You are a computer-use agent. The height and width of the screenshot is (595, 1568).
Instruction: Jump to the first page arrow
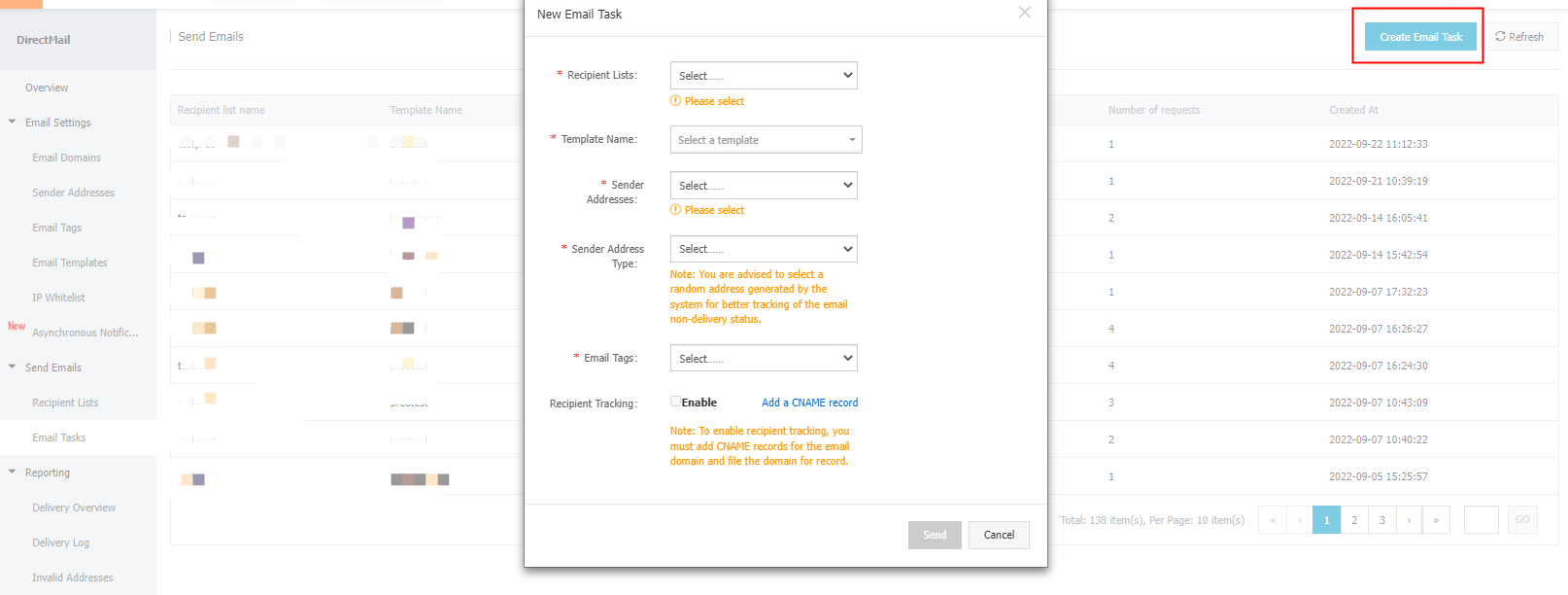[x=1272, y=520]
